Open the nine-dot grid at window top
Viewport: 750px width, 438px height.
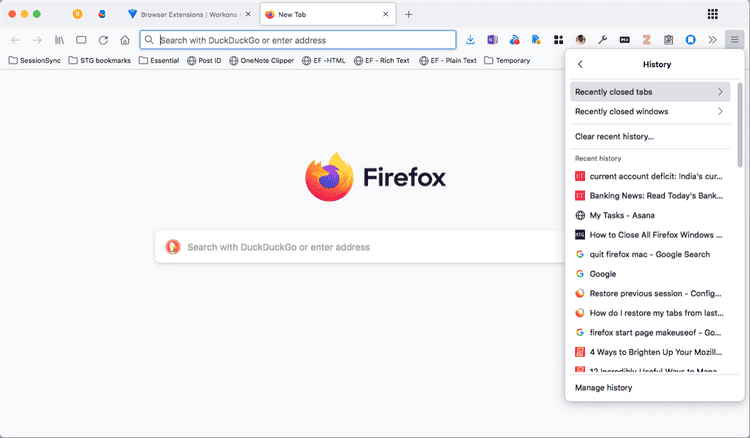pyautogui.click(x=713, y=14)
